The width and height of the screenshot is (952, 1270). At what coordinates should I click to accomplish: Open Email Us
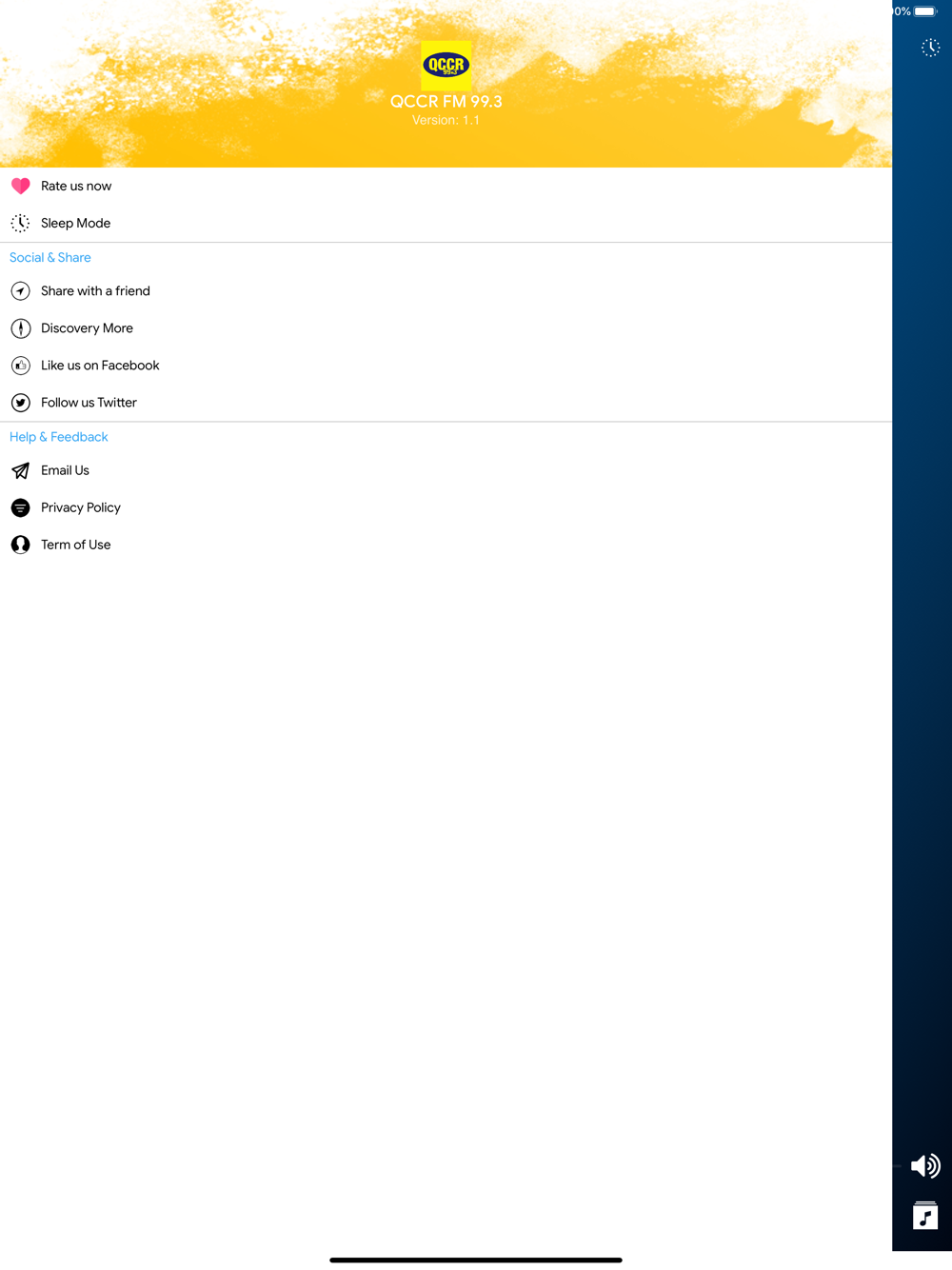[x=446, y=469]
